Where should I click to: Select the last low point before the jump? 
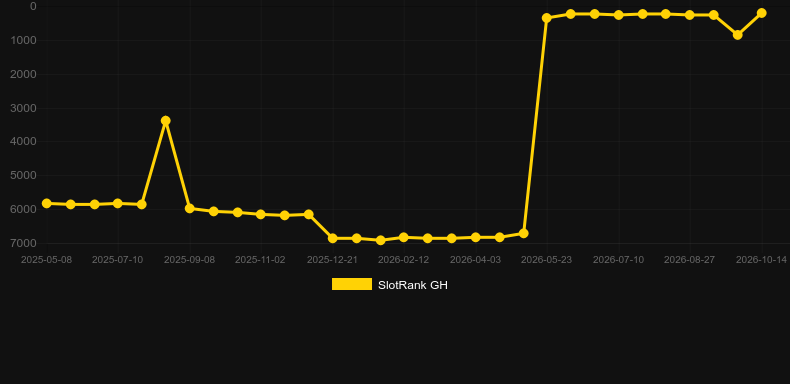pos(523,233)
